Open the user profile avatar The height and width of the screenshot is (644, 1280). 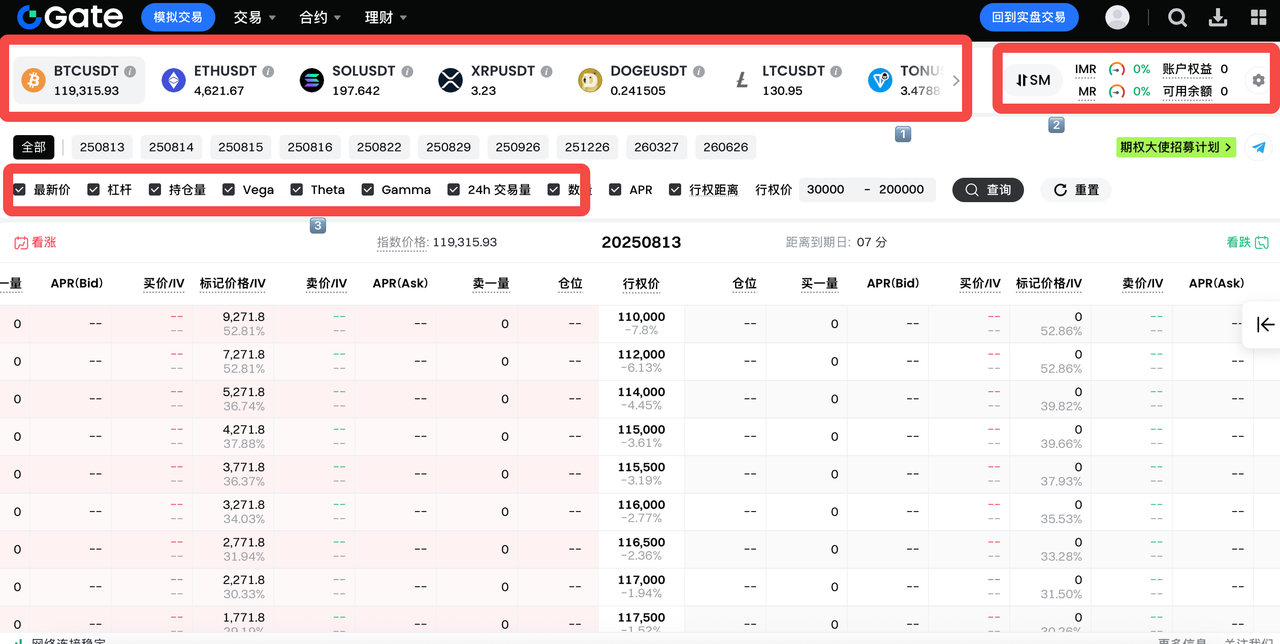(x=1117, y=17)
